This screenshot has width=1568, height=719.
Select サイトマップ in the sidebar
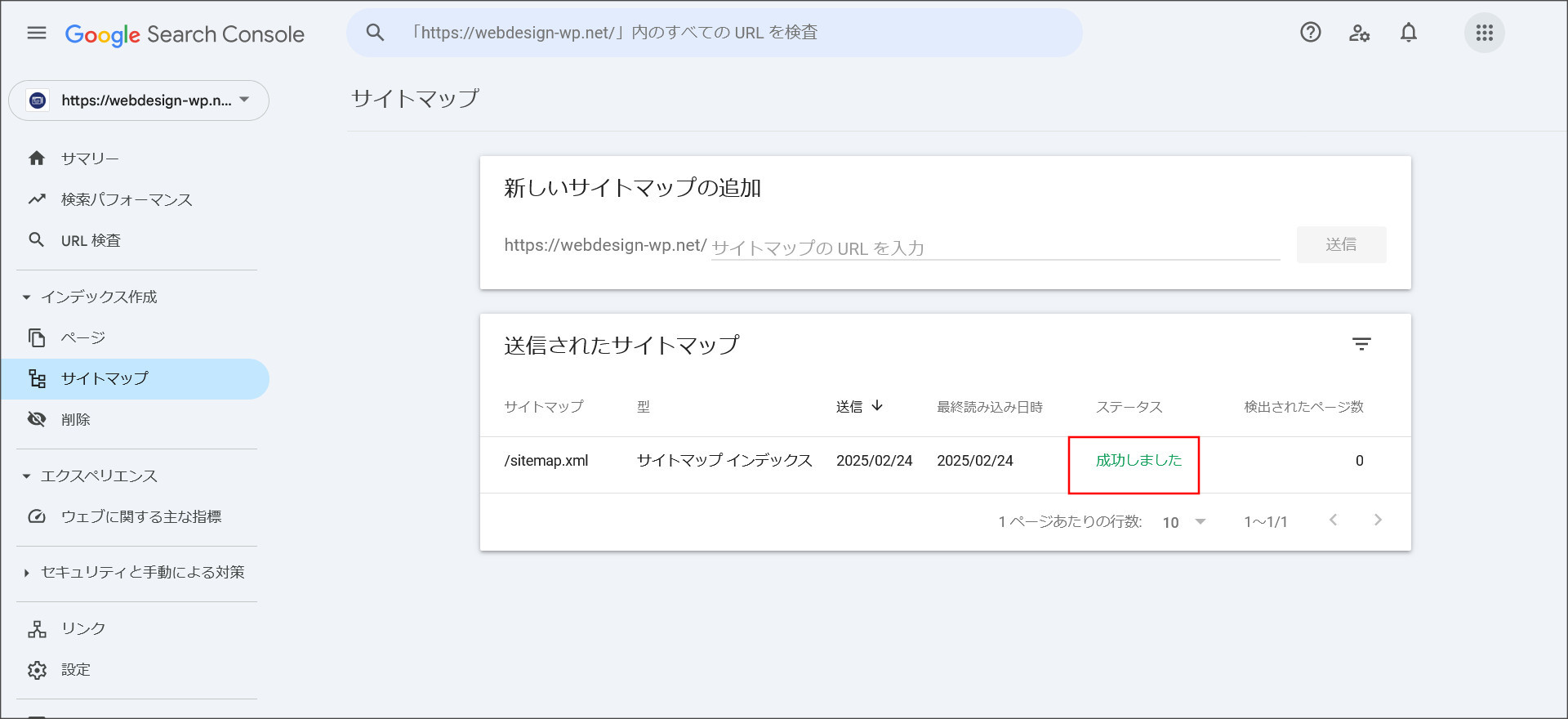tap(135, 378)
